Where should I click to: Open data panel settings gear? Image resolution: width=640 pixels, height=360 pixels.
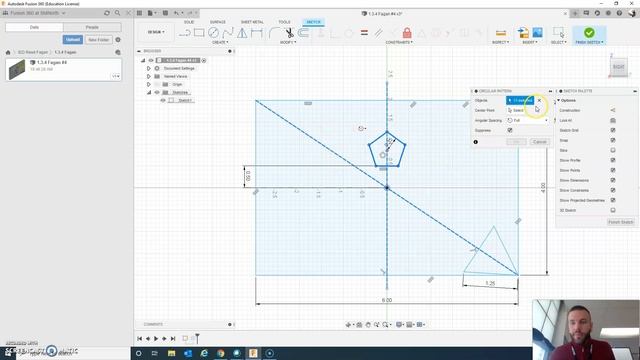click(118, 40)
